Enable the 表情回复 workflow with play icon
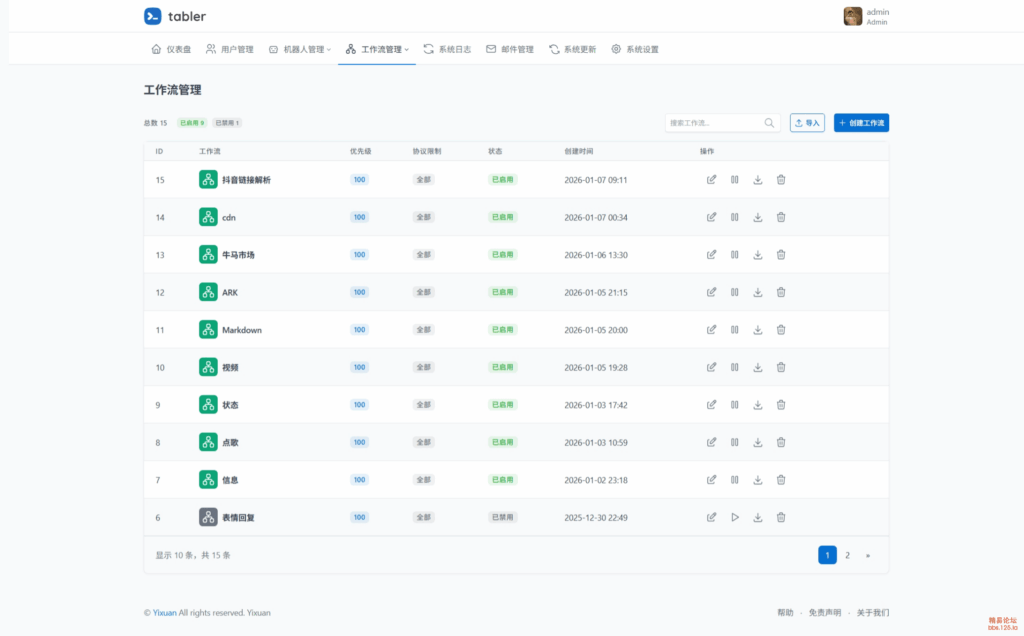 tap(734, 517)
